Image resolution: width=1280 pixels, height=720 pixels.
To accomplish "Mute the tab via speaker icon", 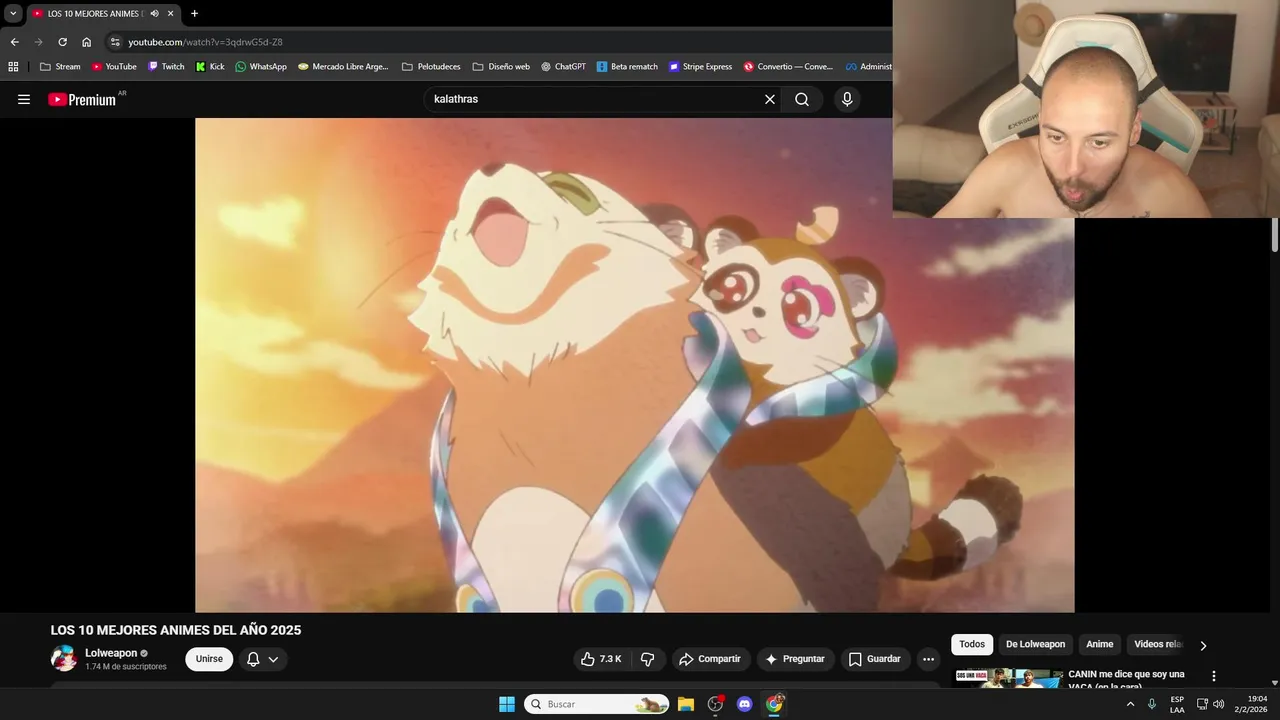I will (154, 13).
